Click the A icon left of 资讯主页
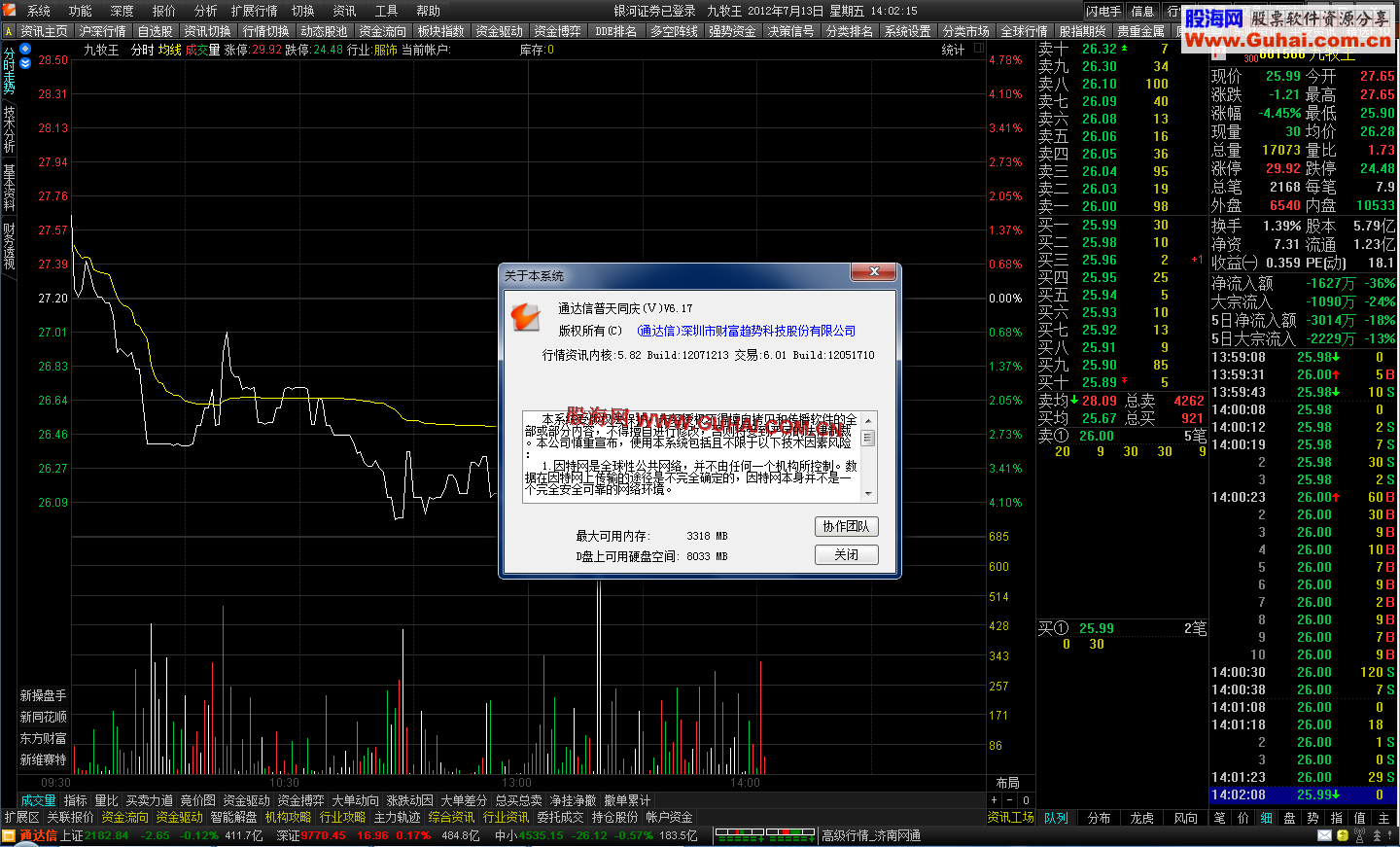The width and height of the screenshot is (1400, 847). (x=9, y=31)
